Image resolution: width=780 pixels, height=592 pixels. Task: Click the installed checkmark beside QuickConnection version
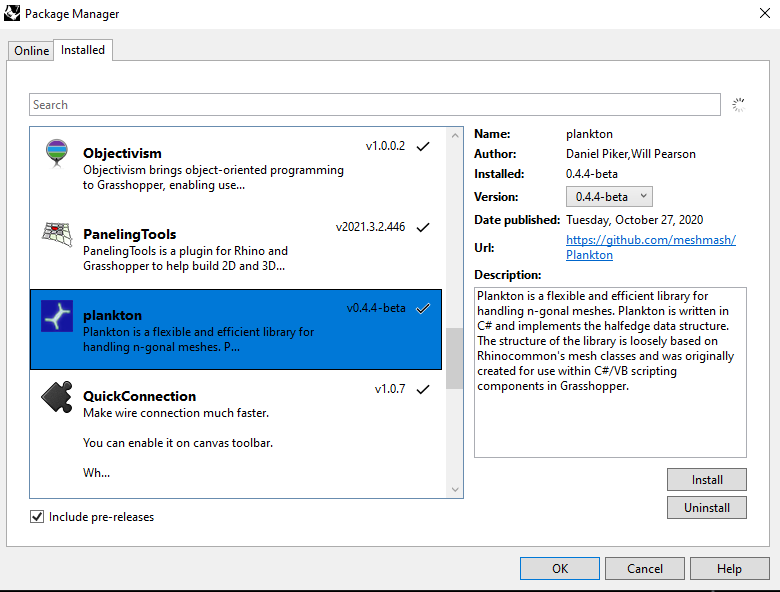[423, 389]
